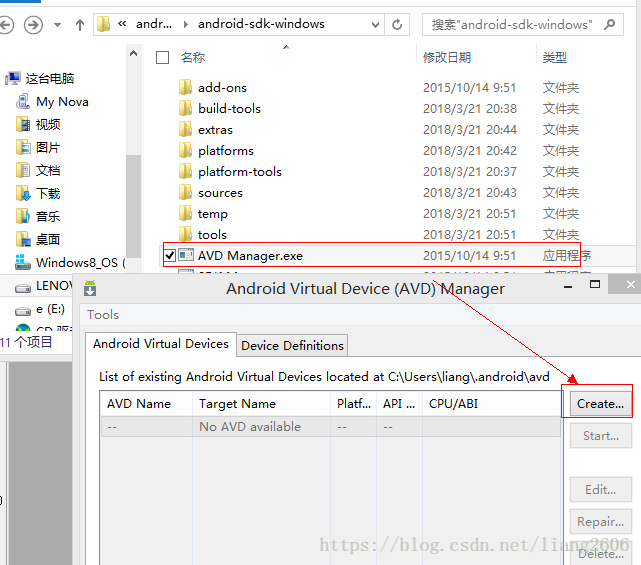
Task: Go back in File Explorer
Action: click(6, 25)
